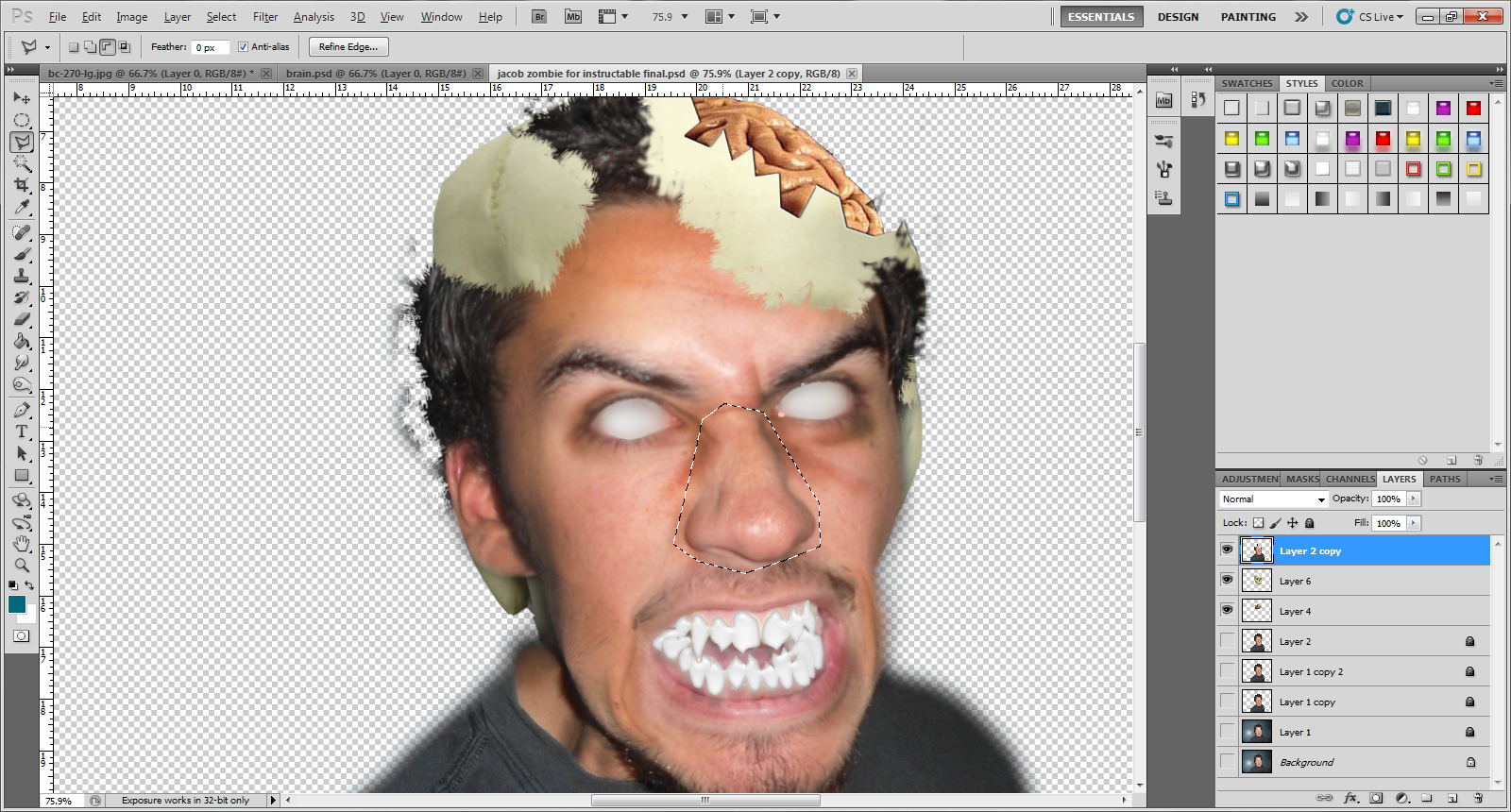Select the Layer 6 thumbnail
Screen dimensions: 1511x812
point(1256,581)
